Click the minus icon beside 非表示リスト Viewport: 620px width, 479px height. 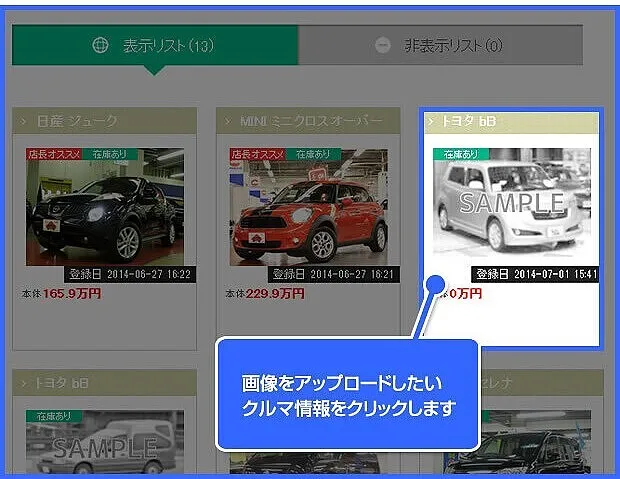tap(382, 45)
